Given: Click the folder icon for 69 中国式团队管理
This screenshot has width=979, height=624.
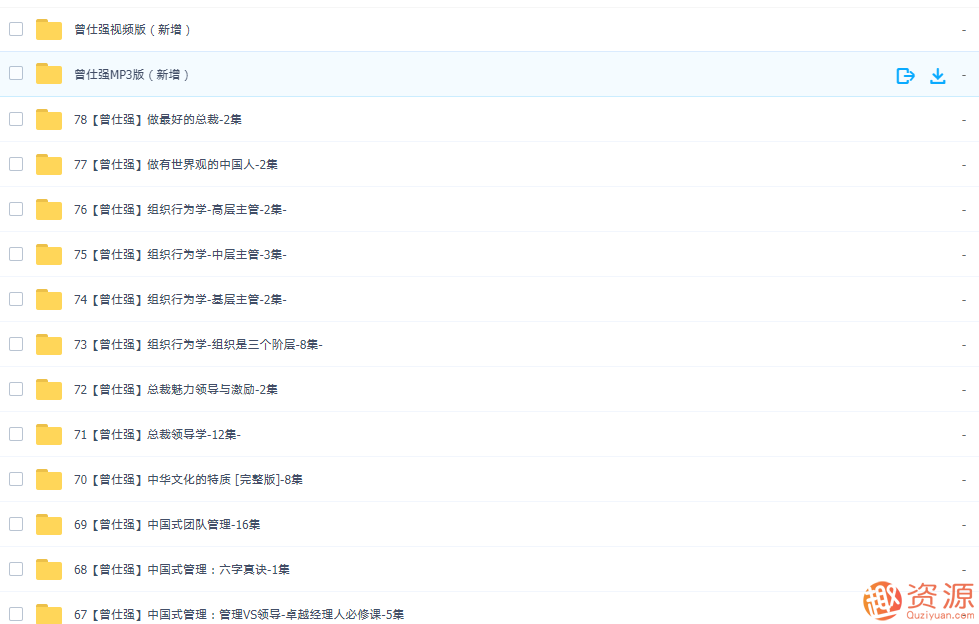Looking at the screenshot, I should pyautogui.click(x=48, y=524).
